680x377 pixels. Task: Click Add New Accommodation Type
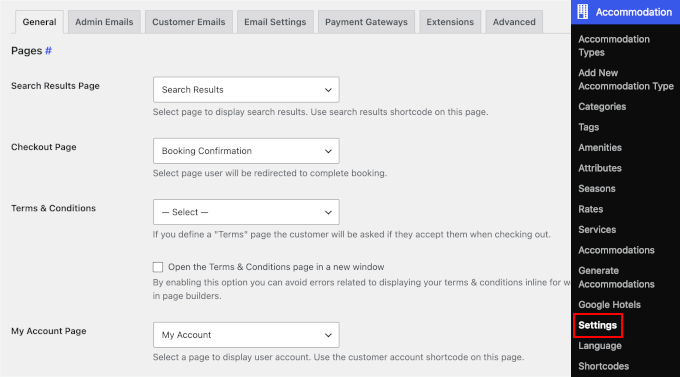click(626, 79)
